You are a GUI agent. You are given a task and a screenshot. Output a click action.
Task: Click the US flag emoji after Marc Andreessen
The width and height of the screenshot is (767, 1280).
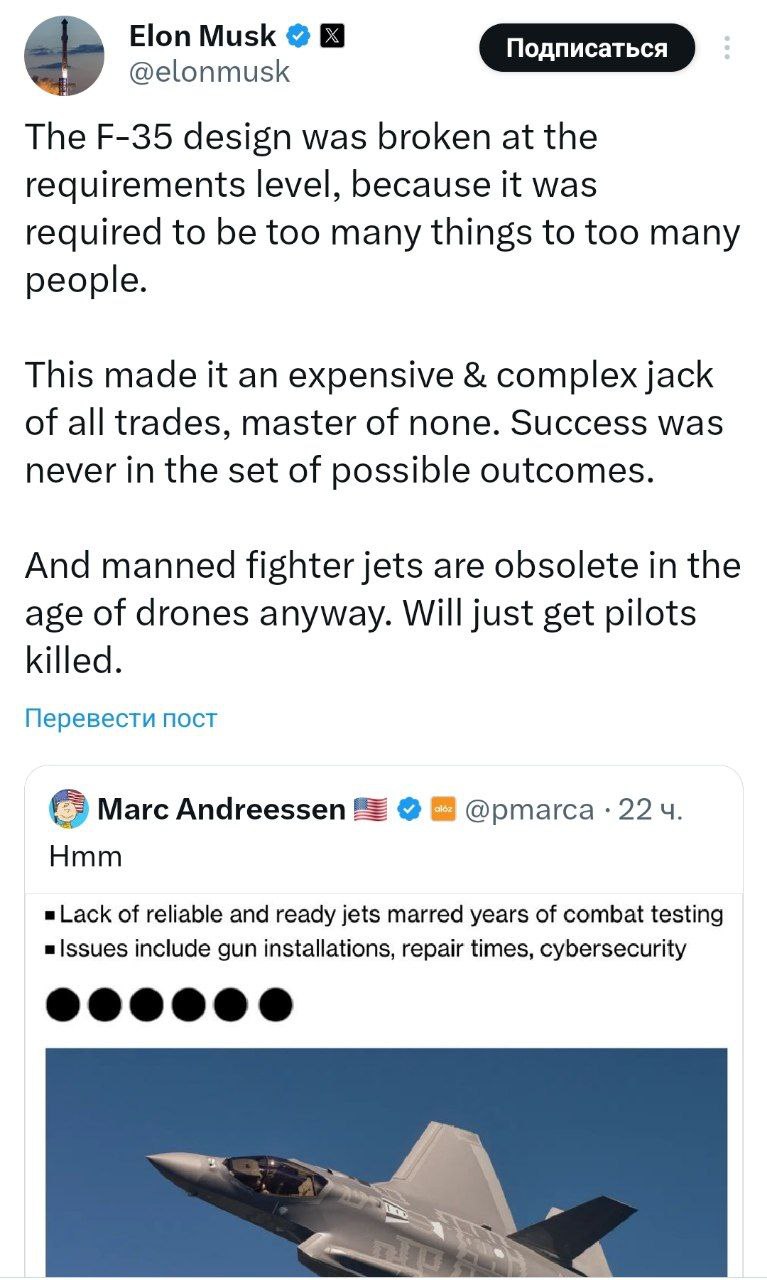tap(371, 809)
